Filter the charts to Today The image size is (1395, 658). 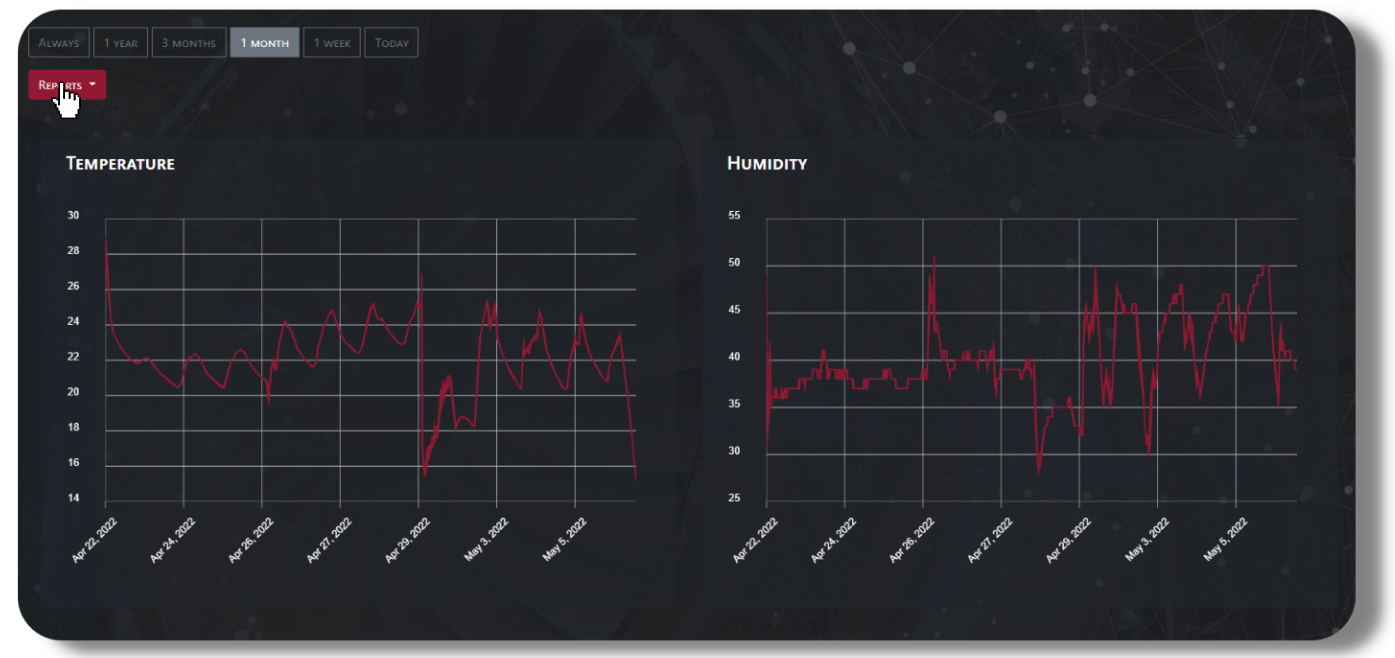pyautogui.click(x=392, y=43)
